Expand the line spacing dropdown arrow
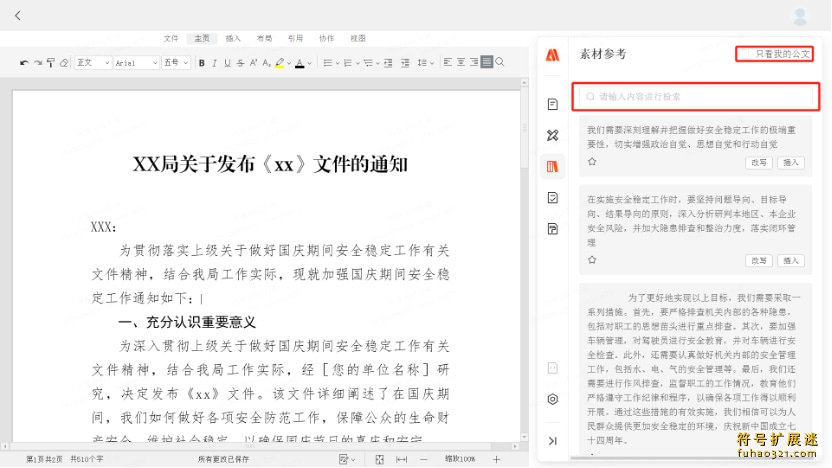Image resolution: width=832 pixels, height=468 pixels. [432, 63]
